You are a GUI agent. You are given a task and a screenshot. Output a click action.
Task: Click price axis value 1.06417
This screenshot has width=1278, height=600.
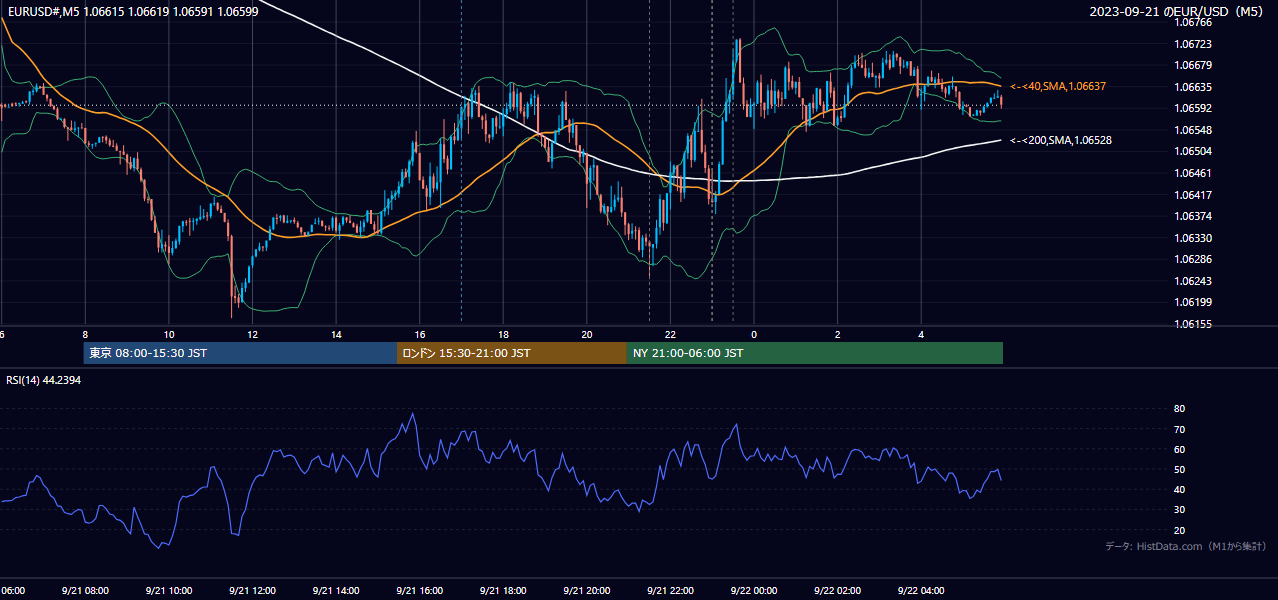[1192, 195]
